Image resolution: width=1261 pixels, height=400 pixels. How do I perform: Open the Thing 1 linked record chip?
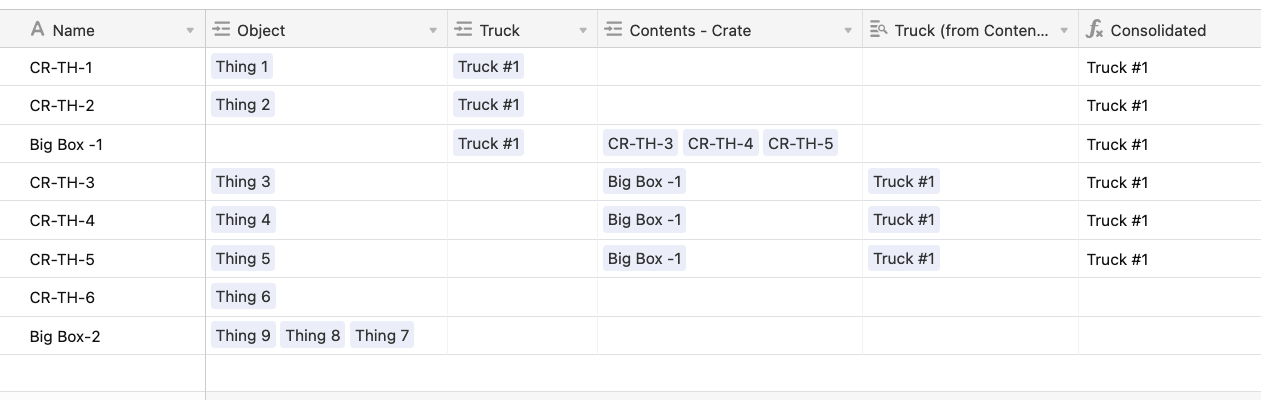tap(242, 67)
